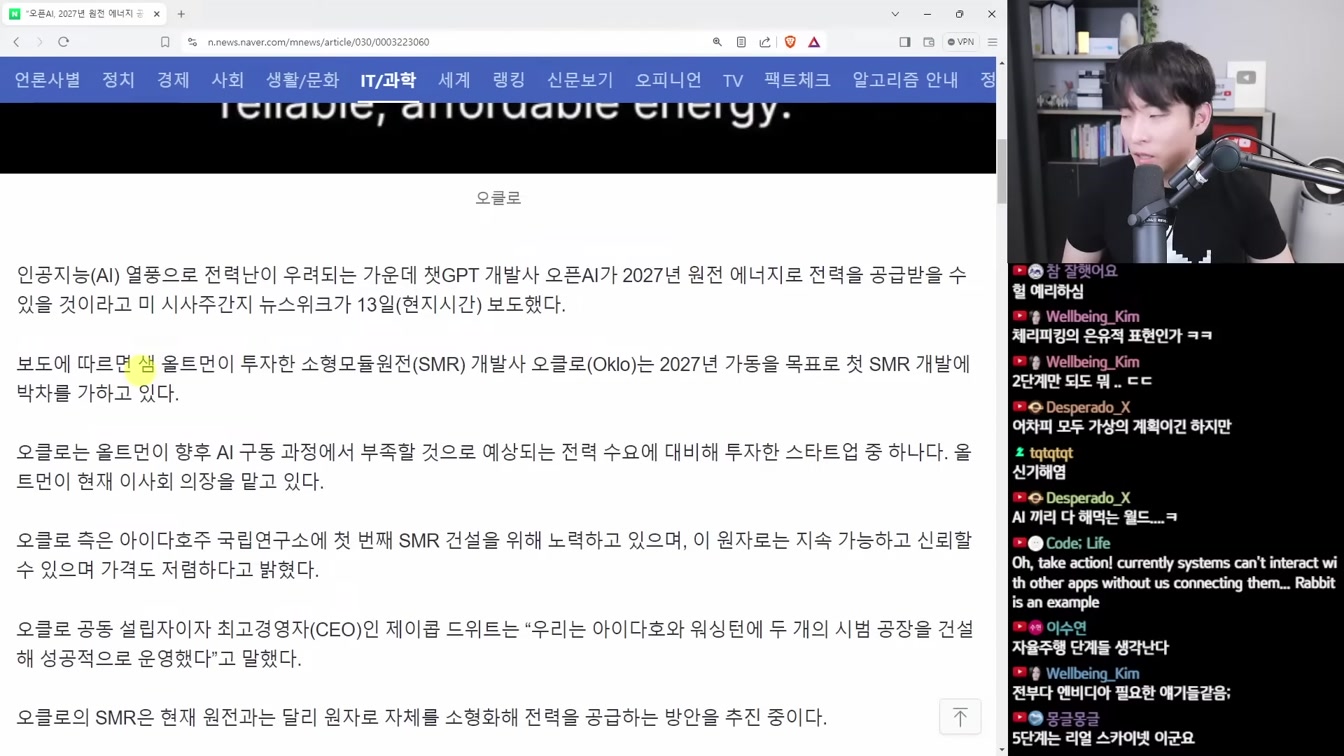Go to the 경제 section
The image size is (1344, 756).
pyautogui.click(x=173, y=80)
